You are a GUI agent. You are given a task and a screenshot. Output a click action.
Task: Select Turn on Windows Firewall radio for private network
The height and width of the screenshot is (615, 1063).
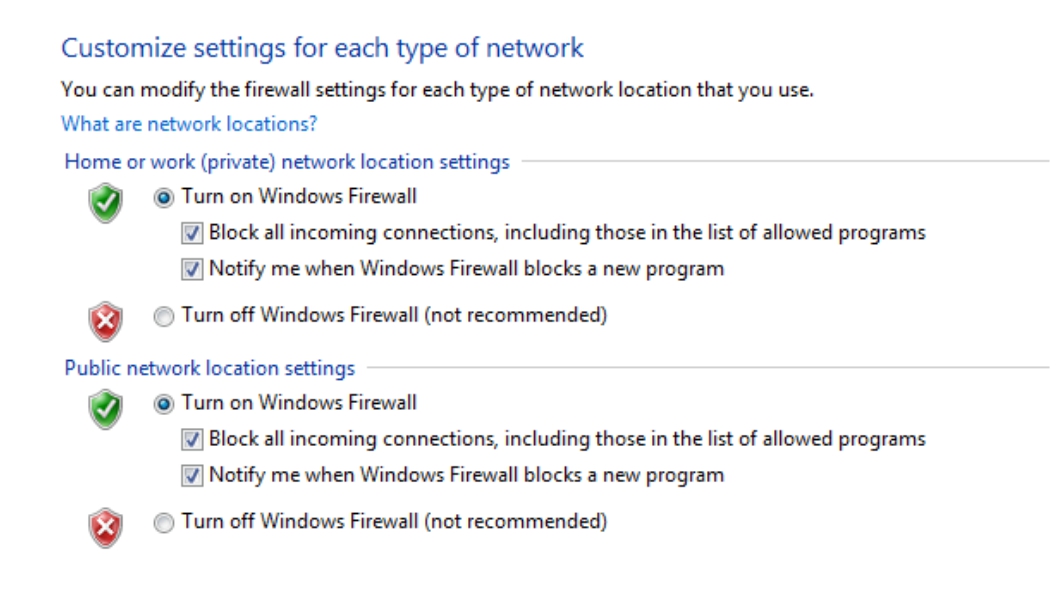coord(164,198)
